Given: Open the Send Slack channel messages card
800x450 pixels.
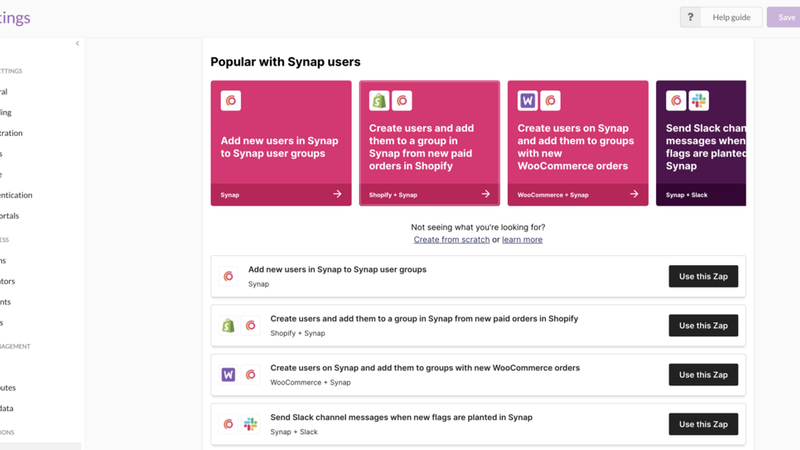Looking at the screenshot, I should coord(701,143).
